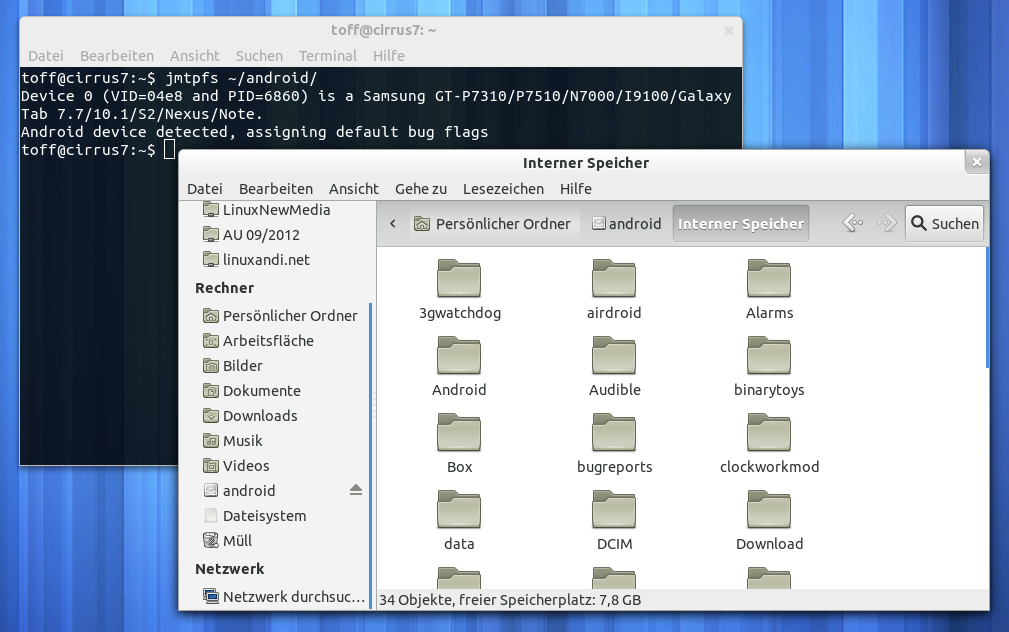
Task: Navigate to Persönlicher Ordner in path bar
Action: [x=492, y=224]
